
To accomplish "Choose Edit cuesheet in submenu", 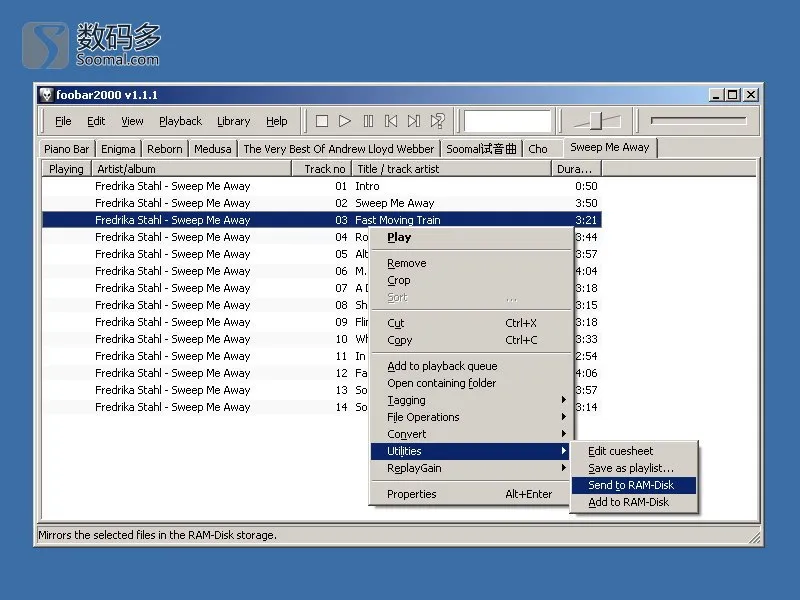I will (x=634, y=451).
